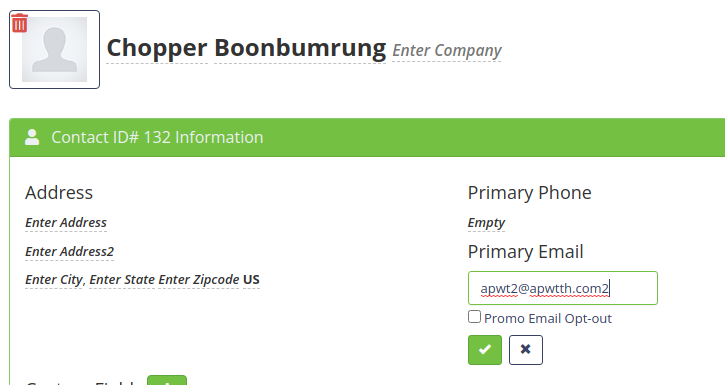Tick the Promo Email Opt-out checkbox
725x385 pixels.
pos(474,317)
